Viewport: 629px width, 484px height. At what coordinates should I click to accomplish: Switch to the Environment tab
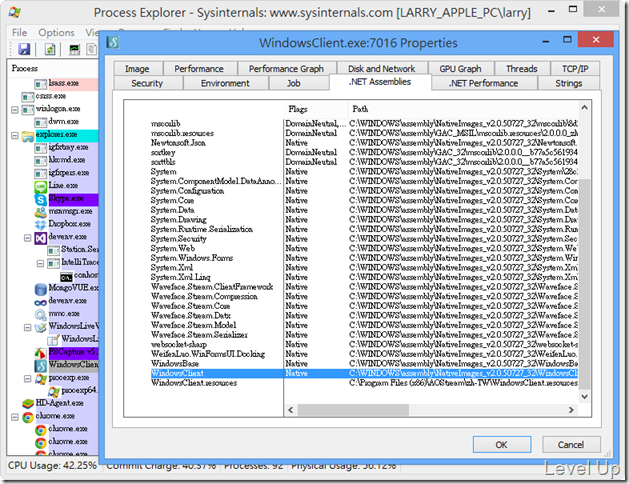(x=225, y=83)
